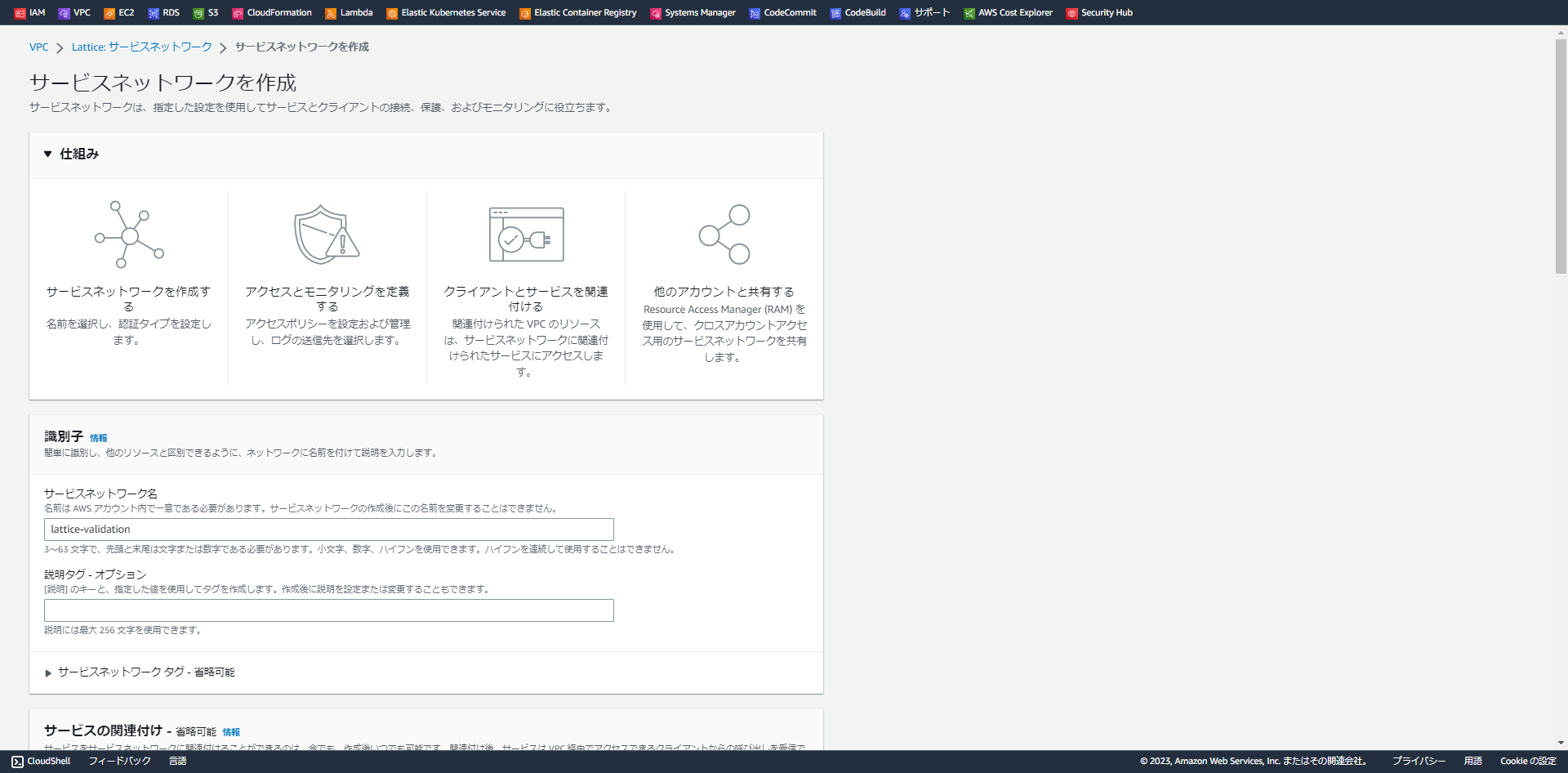Open the CodeCommit shortcut icon

coord(754,13)
